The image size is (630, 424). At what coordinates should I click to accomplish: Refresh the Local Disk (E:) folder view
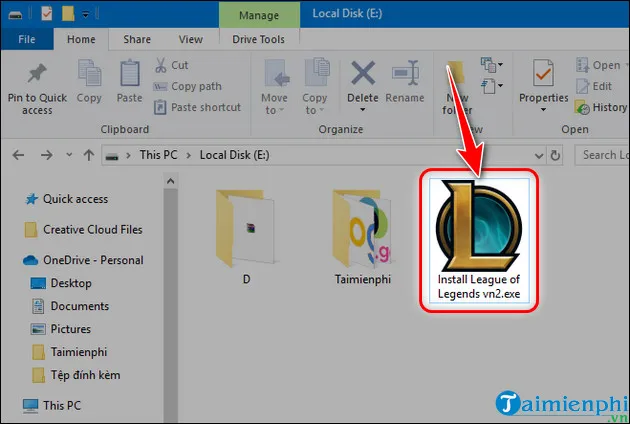click(557, 155)
